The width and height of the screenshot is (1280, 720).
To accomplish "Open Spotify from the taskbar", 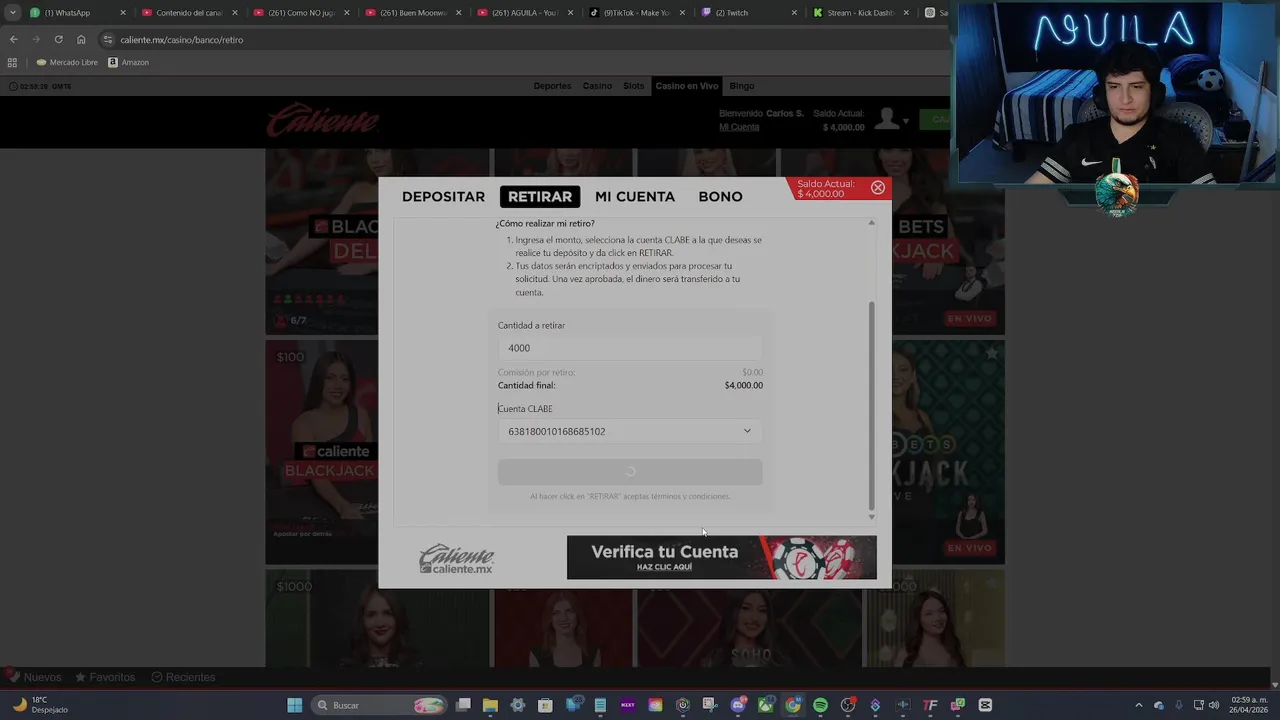I will (x=820, y=705).
